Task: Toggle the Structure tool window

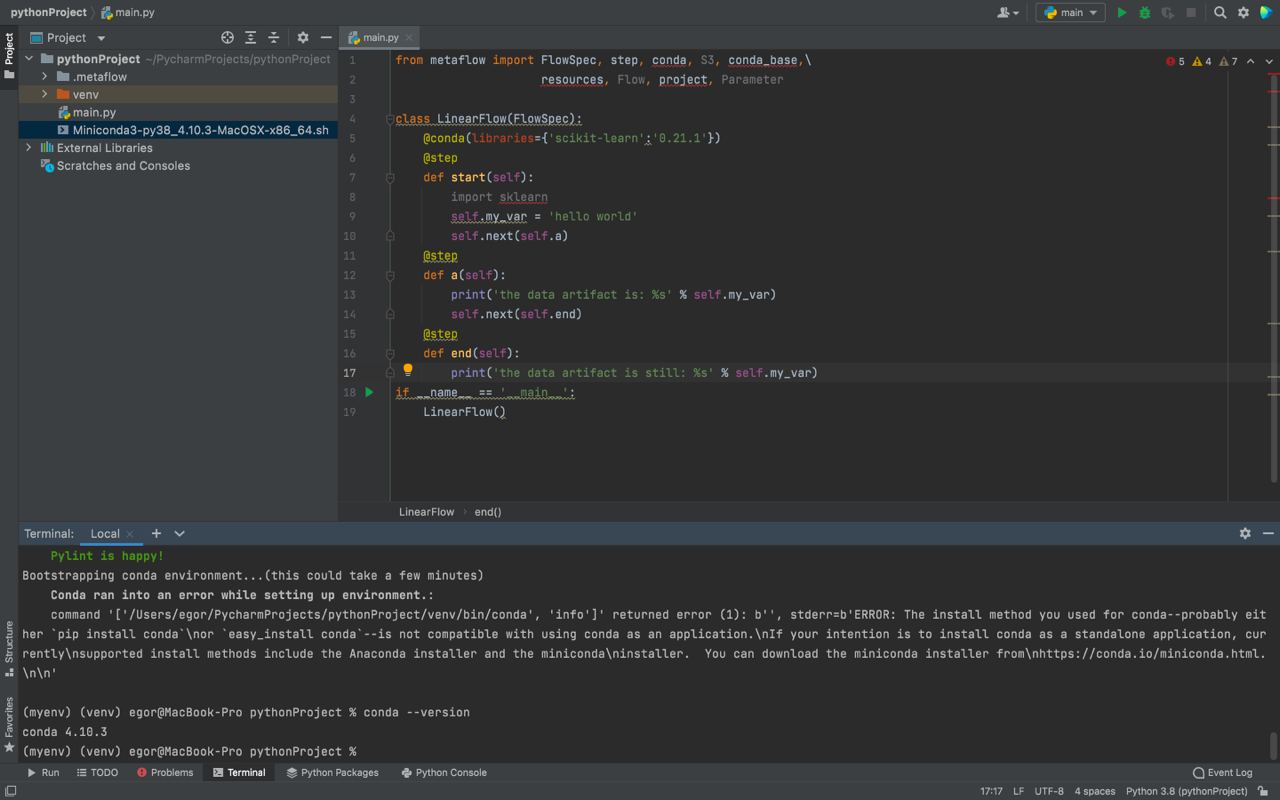Action: (8, 642)
